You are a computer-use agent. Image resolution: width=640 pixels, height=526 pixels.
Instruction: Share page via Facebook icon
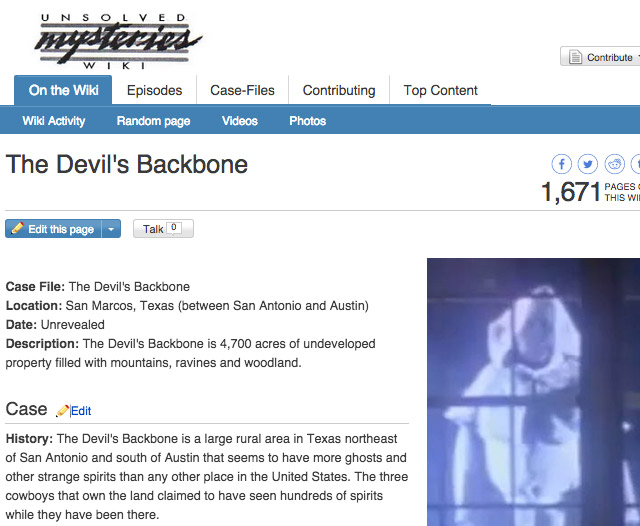[562, 164]
